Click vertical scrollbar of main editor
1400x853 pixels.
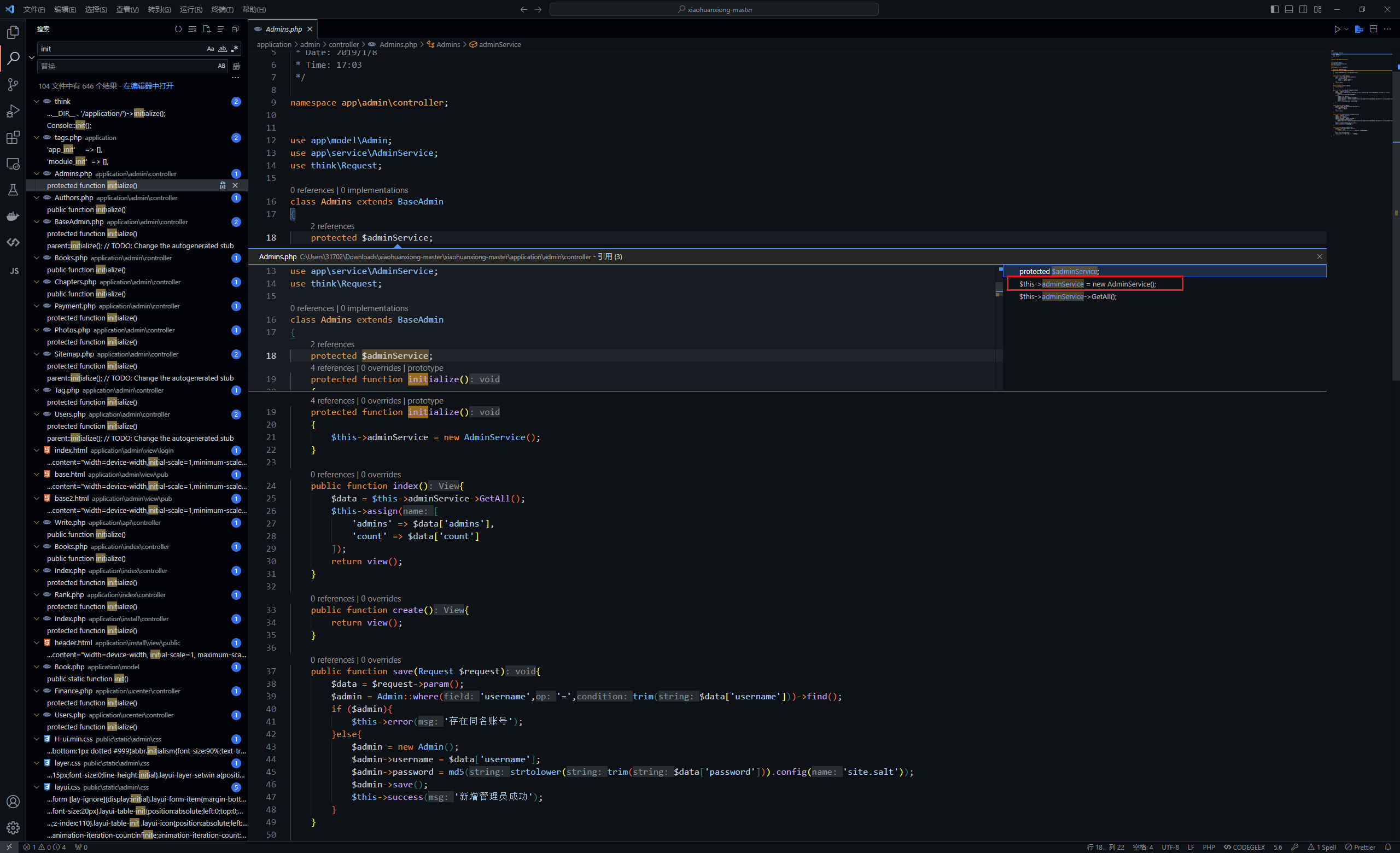click(x=1396, y=216)
